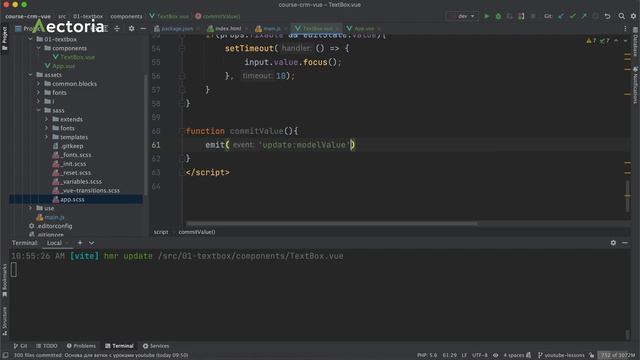This screenshot has height=360, width=640.
Task: Click the editor horizontal scrollbar
Action: coord(331,224)
